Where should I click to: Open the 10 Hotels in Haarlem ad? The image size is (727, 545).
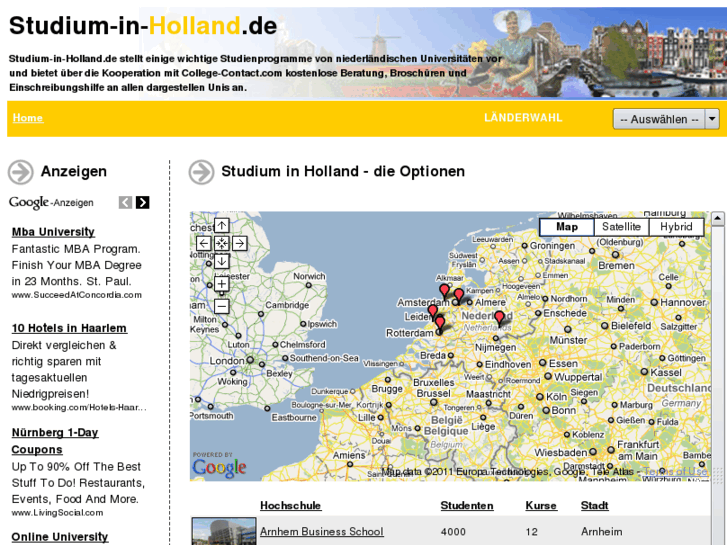point(69,328)
